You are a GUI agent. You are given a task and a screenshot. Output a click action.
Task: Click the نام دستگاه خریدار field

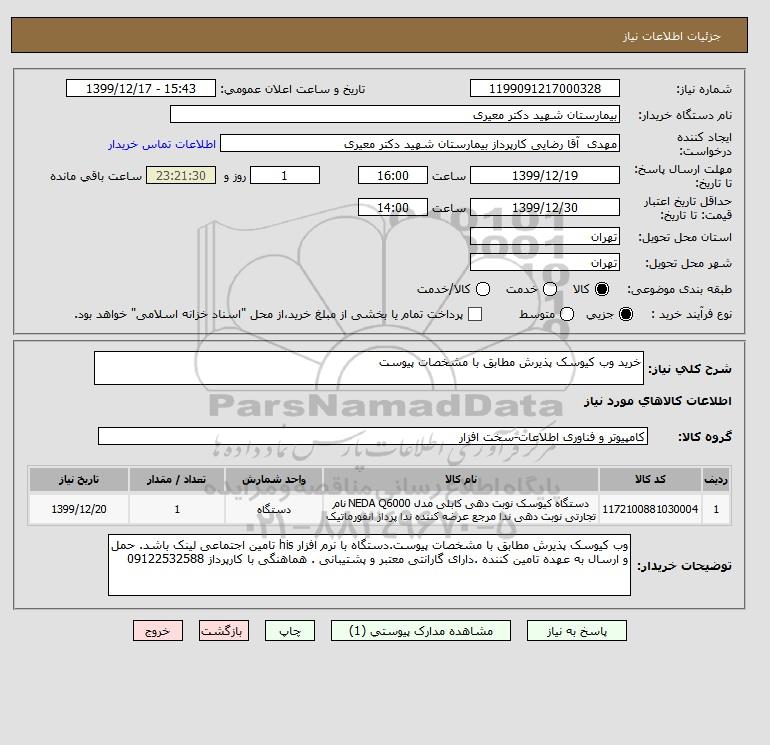pos(394,114)
